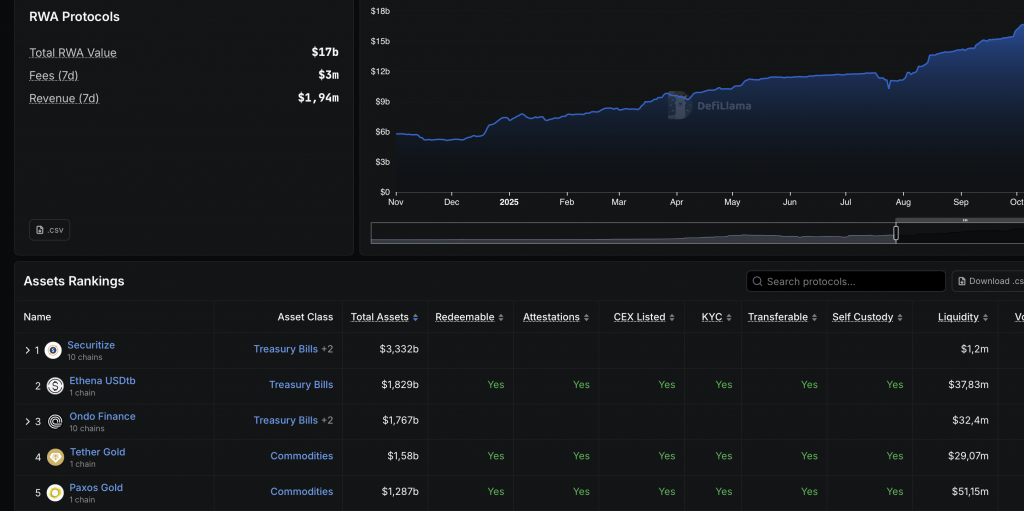1024x511 pixels.
Task: Focus the Search protocols input field
Action: [850, 282]
